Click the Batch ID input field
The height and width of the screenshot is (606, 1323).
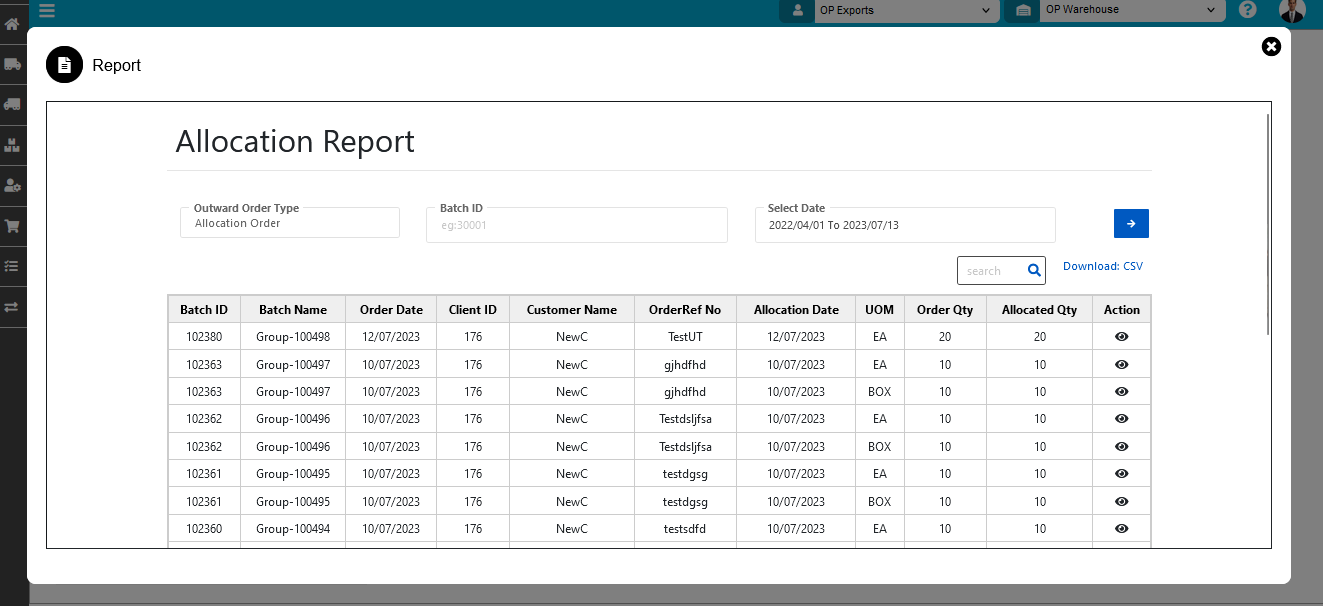pos(577,225)
